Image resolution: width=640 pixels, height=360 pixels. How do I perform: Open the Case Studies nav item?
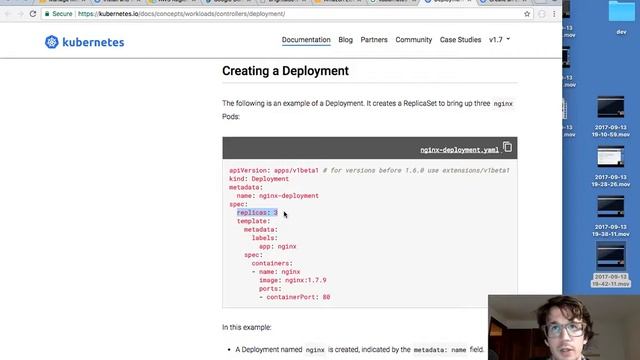(460, 40)
